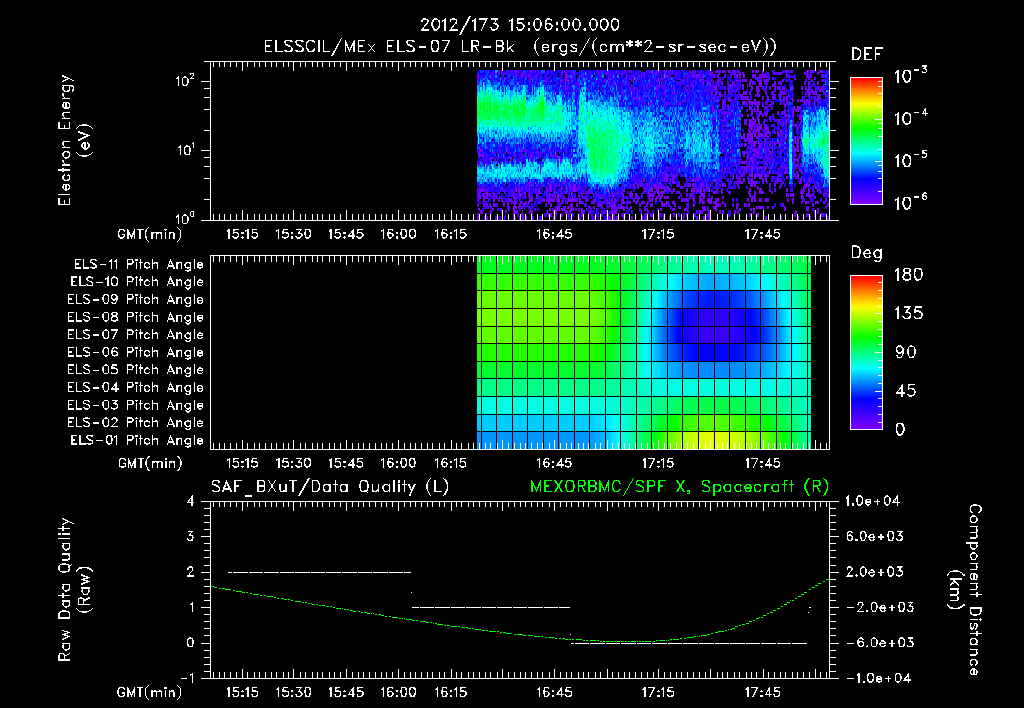
Task: Click the 10^-6 tick on the DEF color bar
Action: pyautogui.click(x=910, y=202)
